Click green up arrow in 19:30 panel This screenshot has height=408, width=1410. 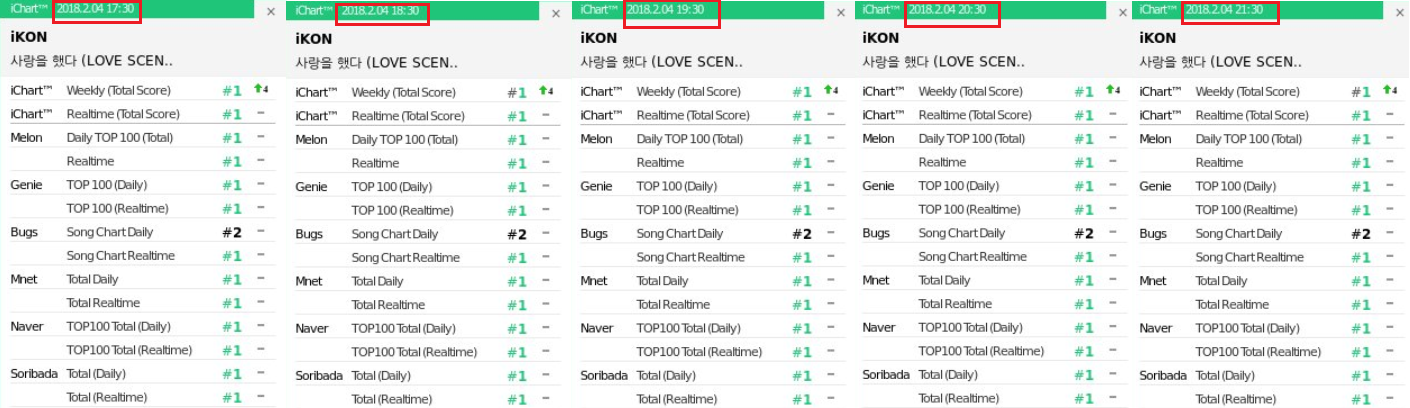point(830,90)
